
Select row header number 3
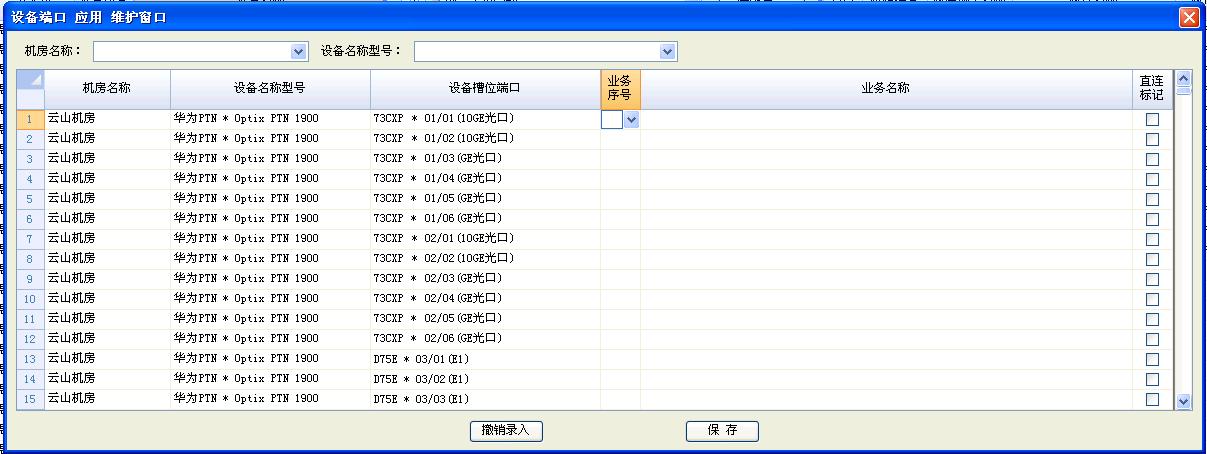coord(30,159)
